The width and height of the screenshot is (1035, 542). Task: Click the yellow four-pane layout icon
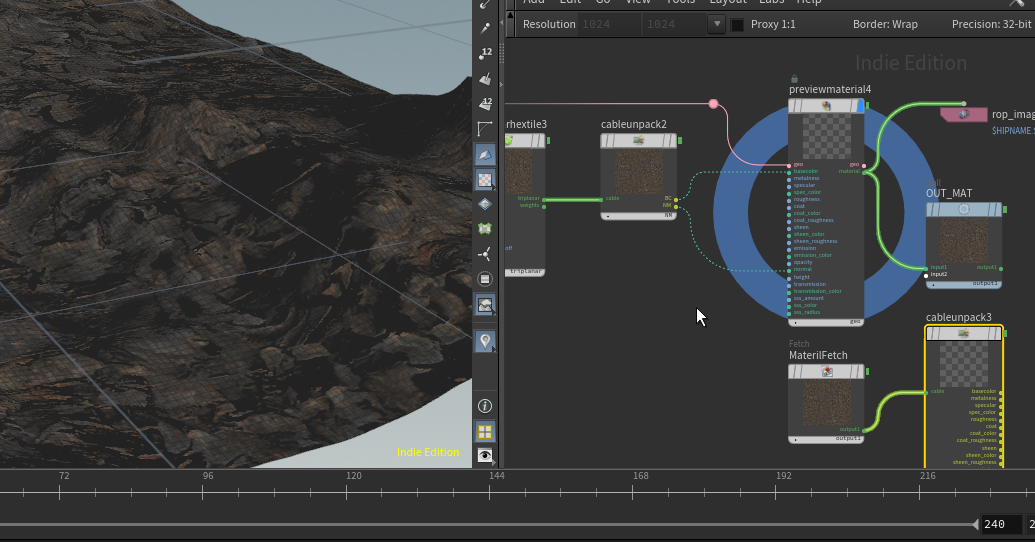coord(485,432)
